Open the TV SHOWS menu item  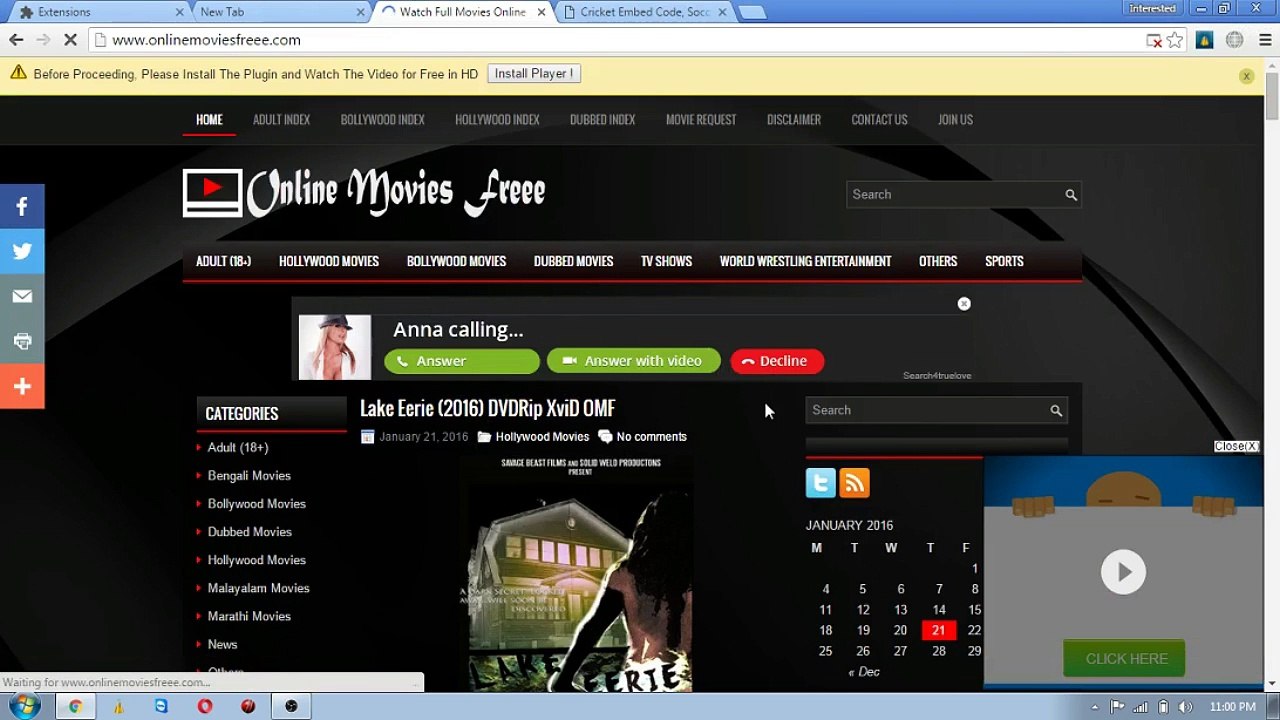click(x=666, y=261)
